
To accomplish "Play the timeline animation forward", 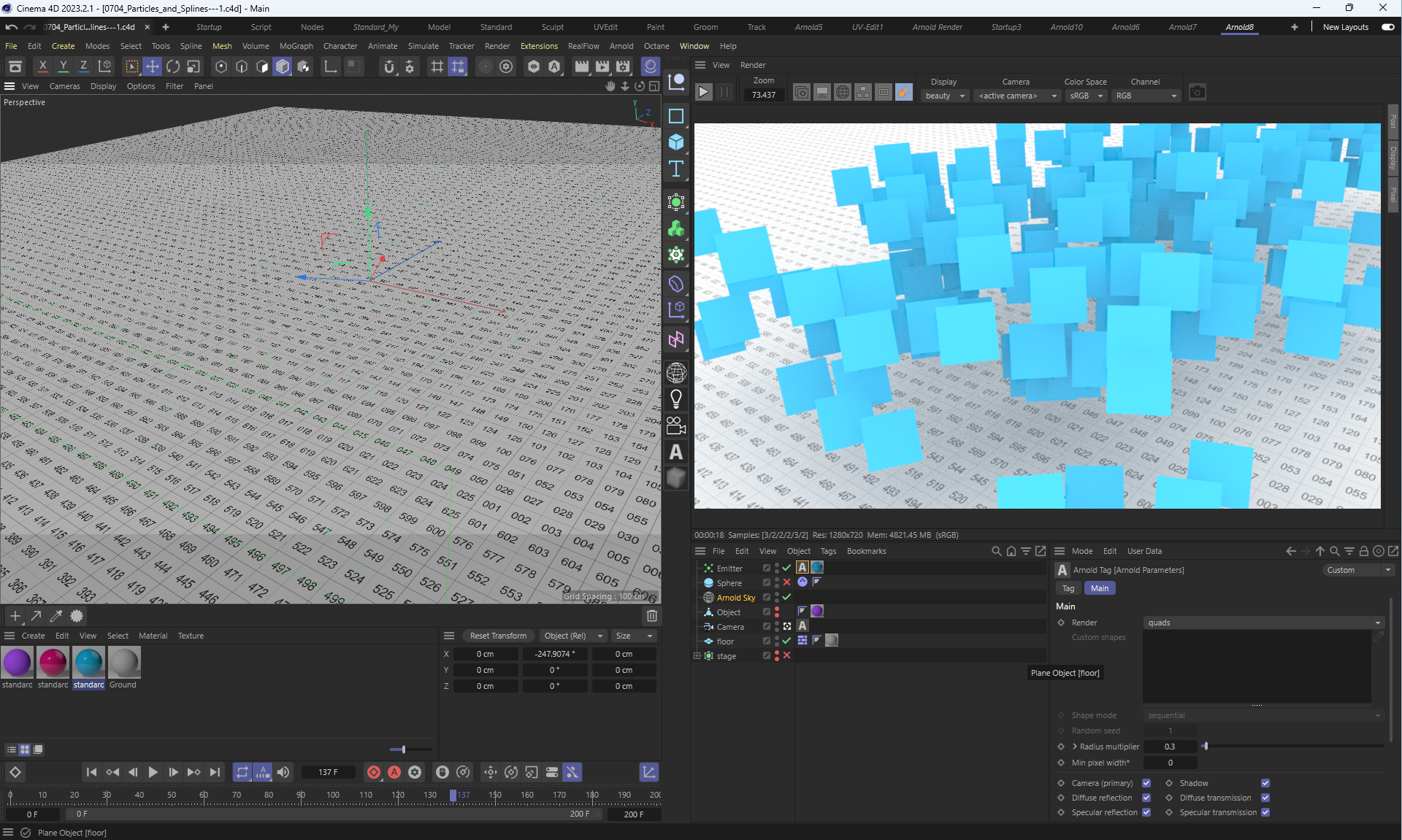I will pos(153,772).
